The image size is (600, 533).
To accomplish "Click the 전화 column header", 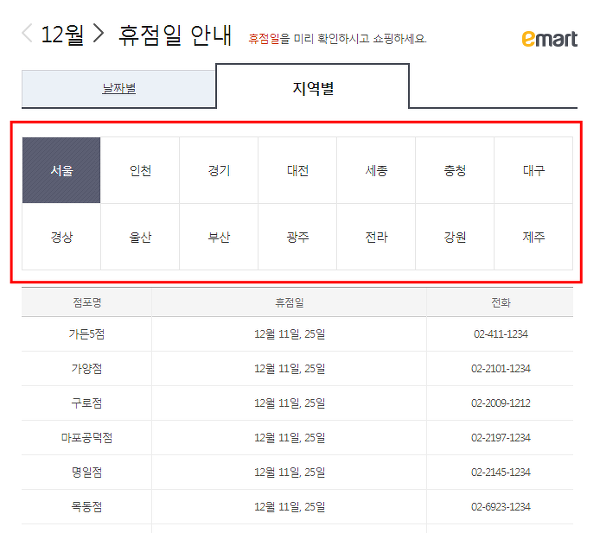I will tap(501, 303).
